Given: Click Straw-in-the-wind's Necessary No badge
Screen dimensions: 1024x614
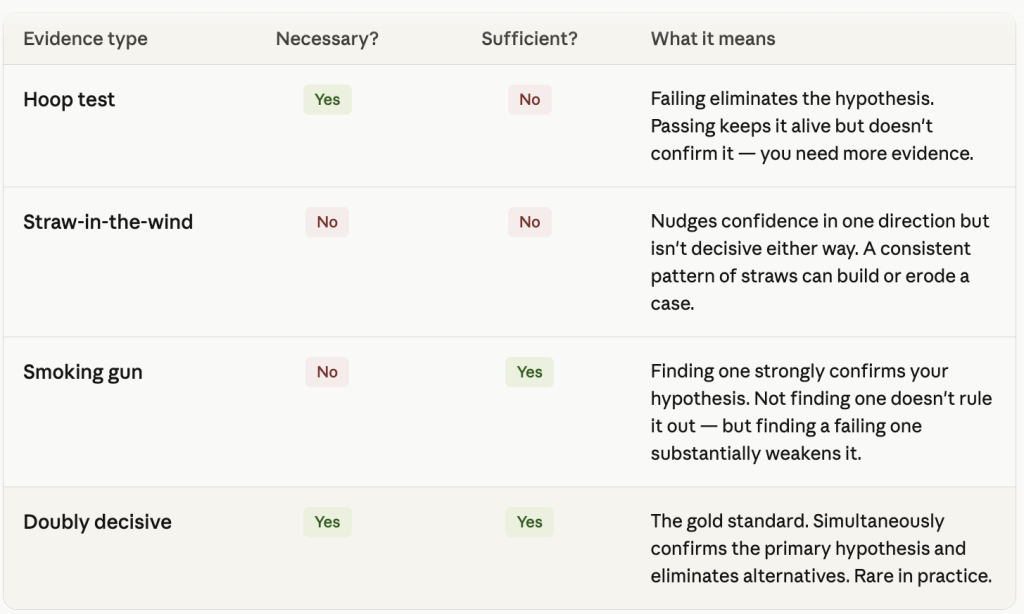Looking at the screenshot, I should tap(327, 222).
